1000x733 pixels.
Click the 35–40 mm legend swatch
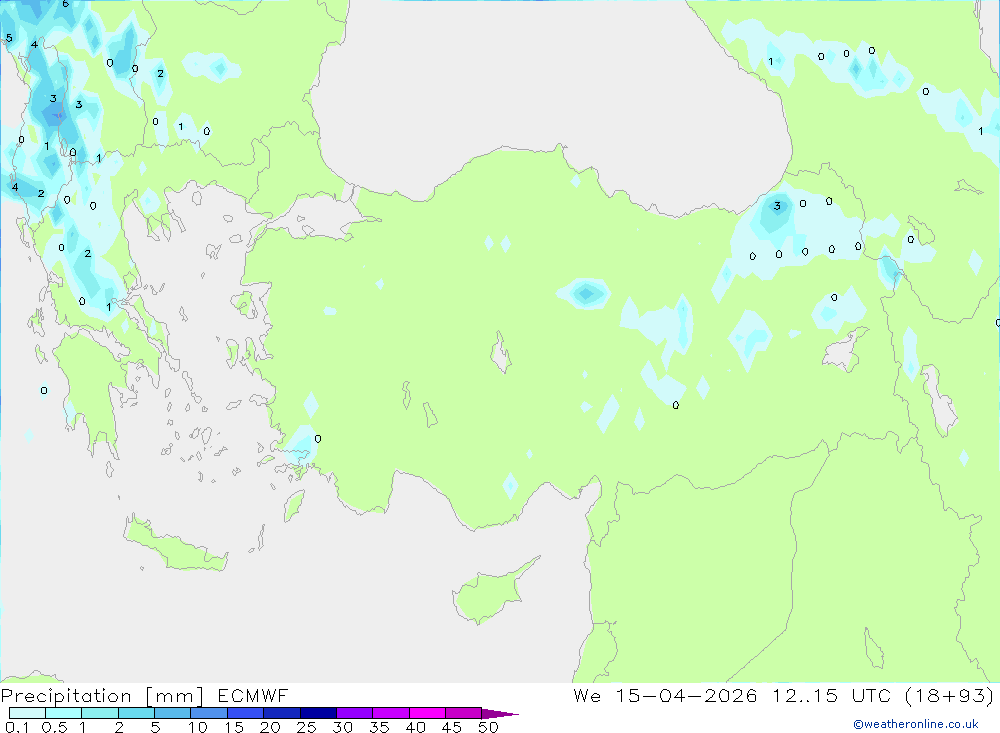[x=390, y=713]
